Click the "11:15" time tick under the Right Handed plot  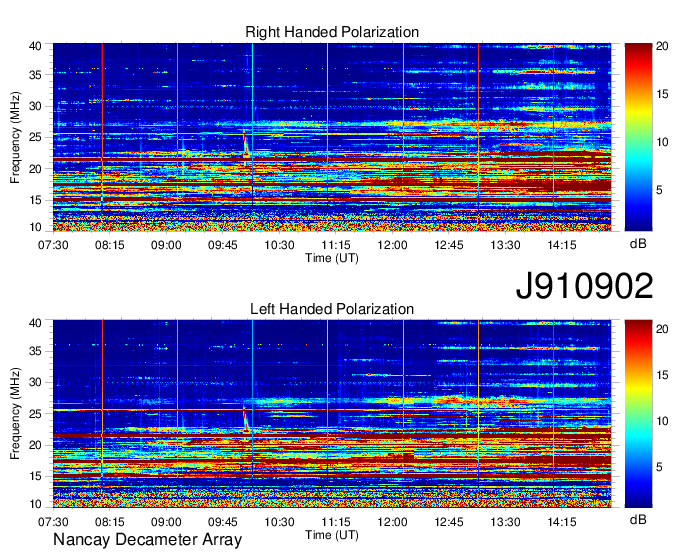(x=336, y=245)
